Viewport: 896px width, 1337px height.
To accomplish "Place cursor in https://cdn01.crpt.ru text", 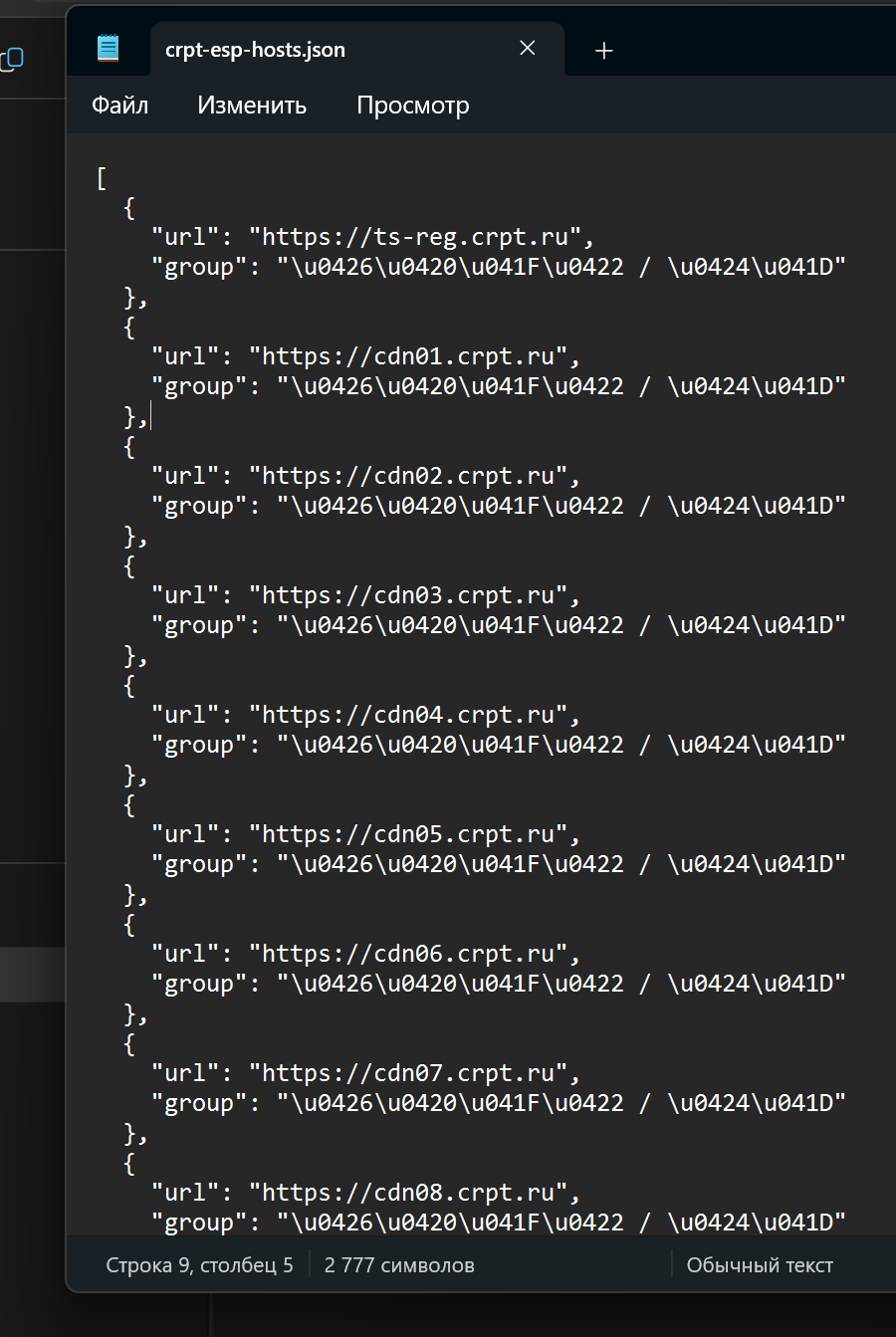I will pos(408,356).
